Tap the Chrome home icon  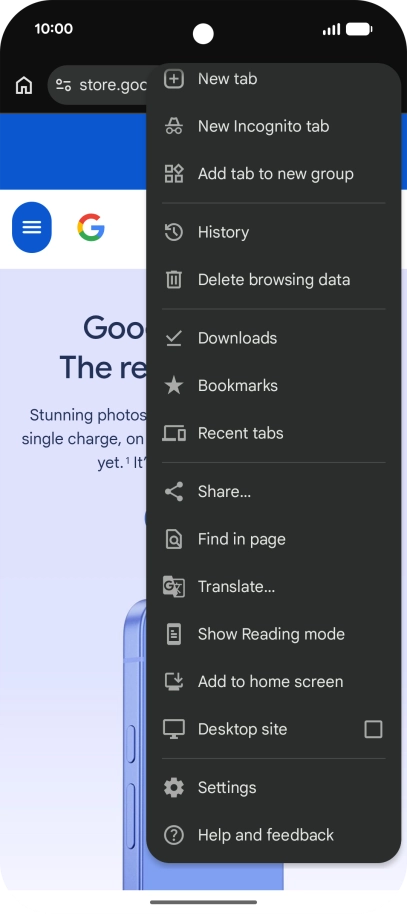point(24,85)
